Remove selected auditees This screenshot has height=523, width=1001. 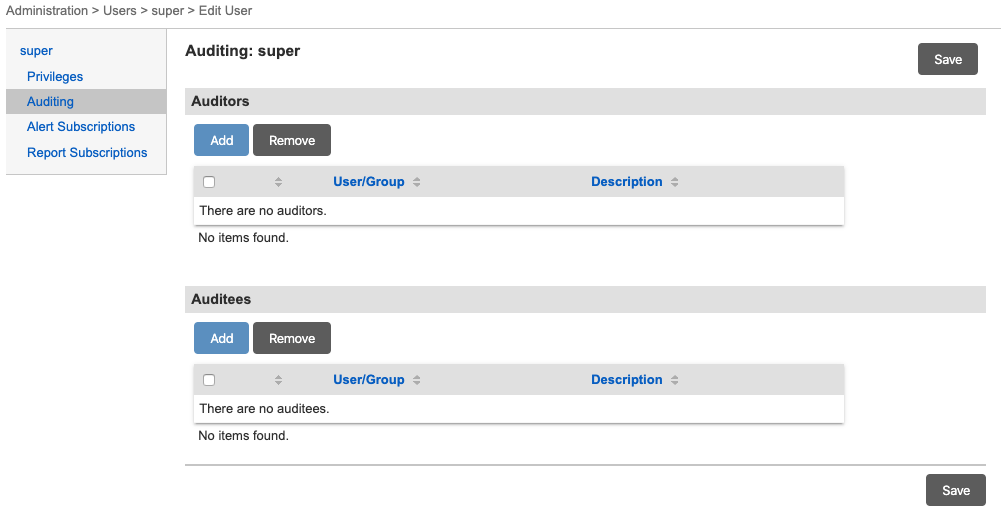click(x=292, y=338)
